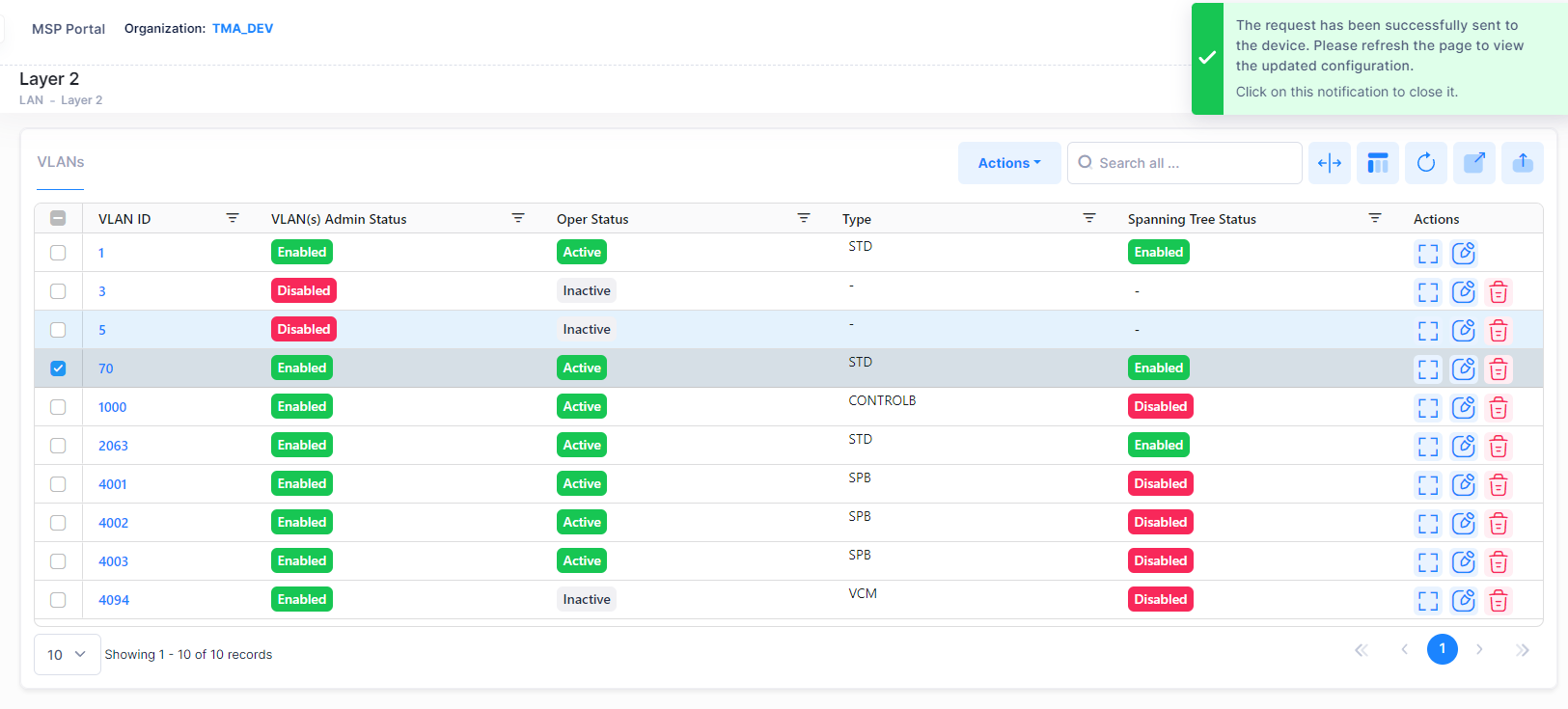Select the VLANs tab

click(x=61, y=162)
